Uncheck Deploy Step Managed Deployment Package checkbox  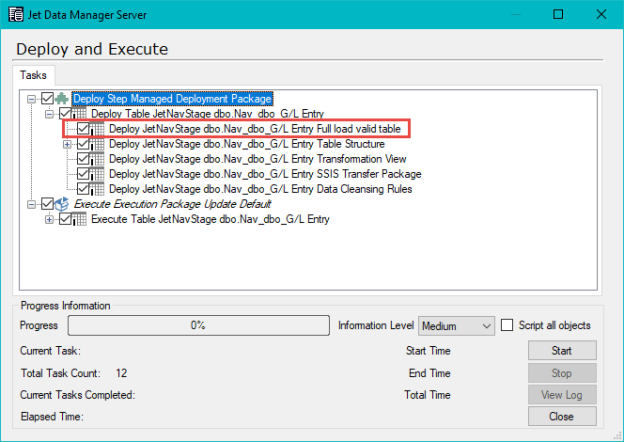point(47,98)
